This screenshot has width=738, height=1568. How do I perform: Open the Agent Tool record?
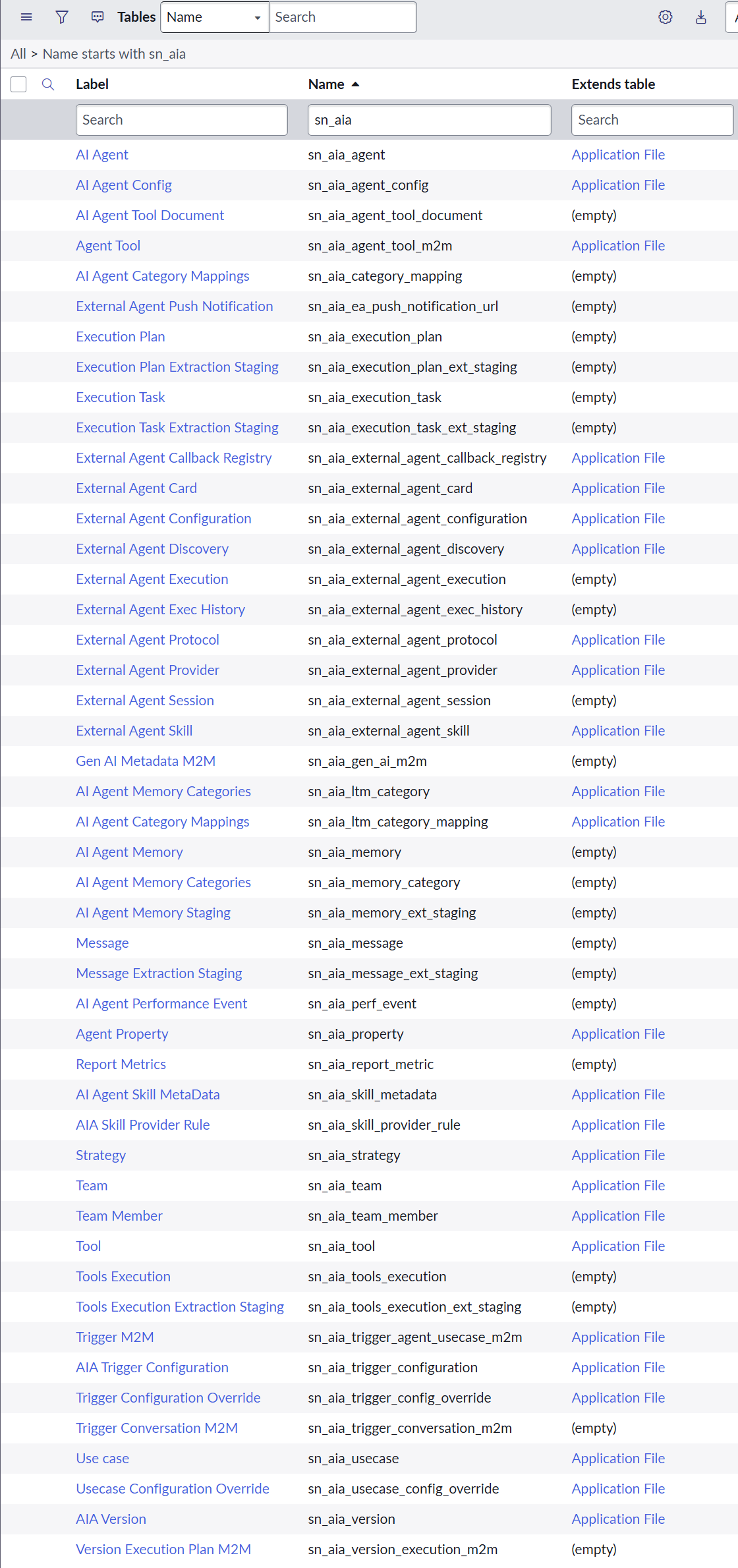[x=108, y=246]
